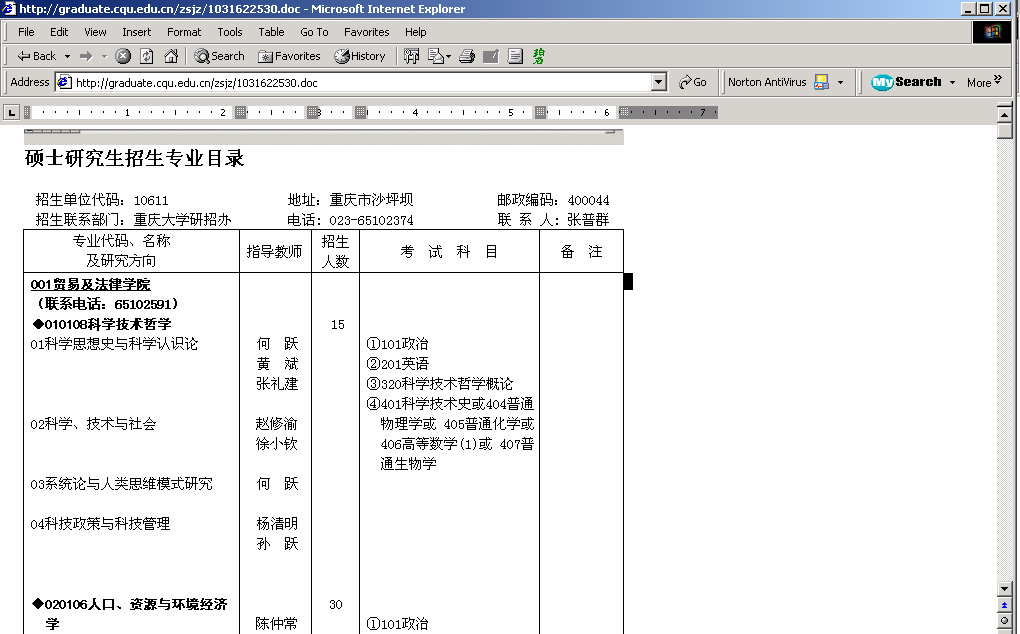Screen dimensions: 1020x634
Task: Click the green Chinese character toolbar icon
Action: (539, 56)
